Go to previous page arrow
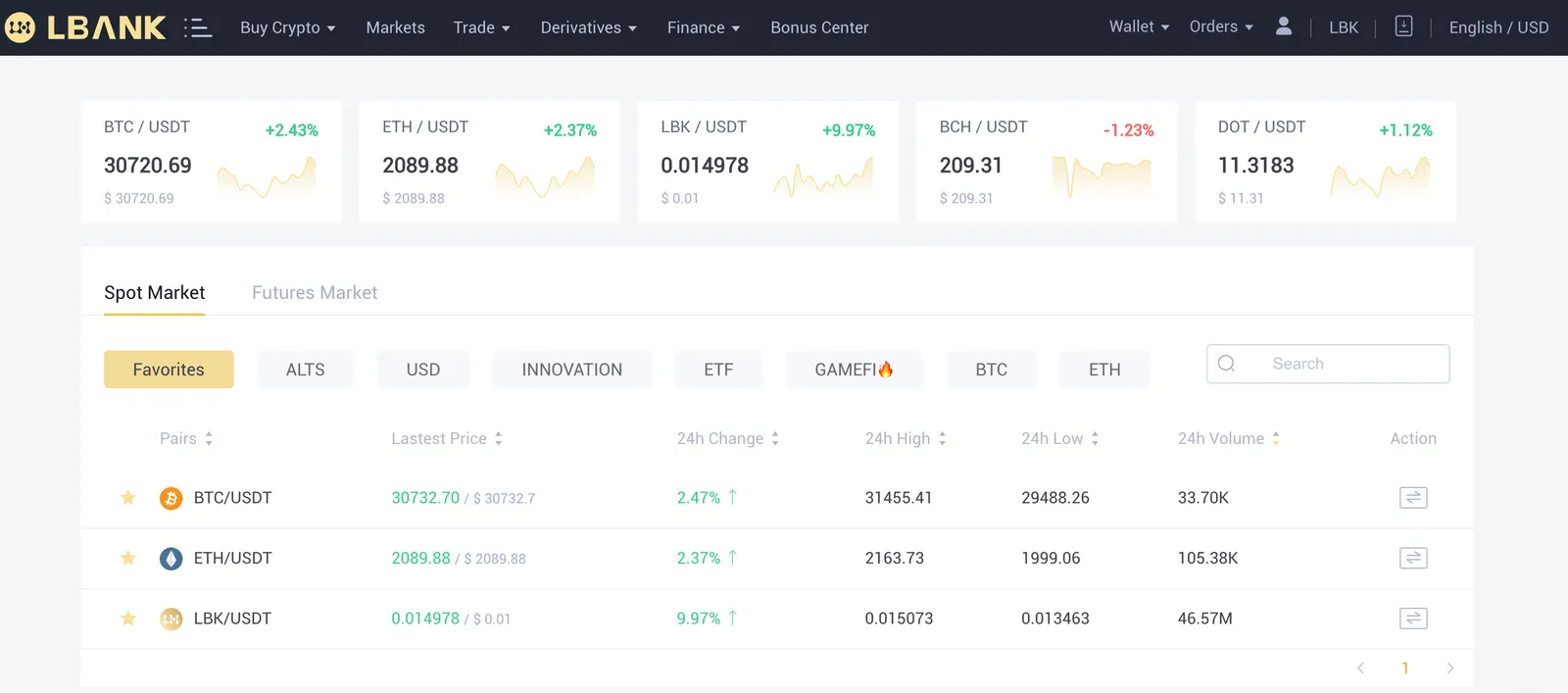This screenshot has width=1568, height=693. [1360, 668]
